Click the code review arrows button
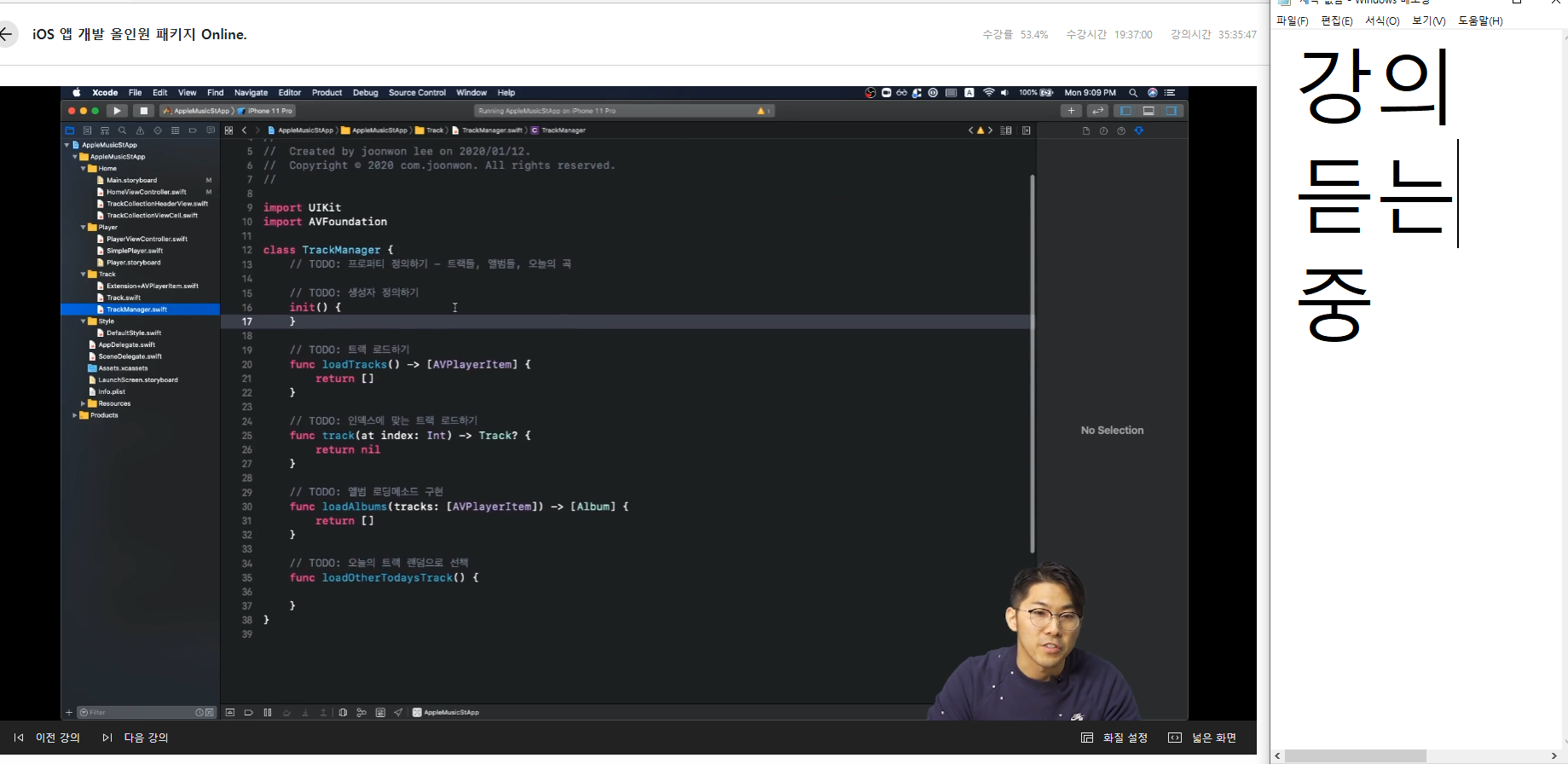 [1097, 111]
